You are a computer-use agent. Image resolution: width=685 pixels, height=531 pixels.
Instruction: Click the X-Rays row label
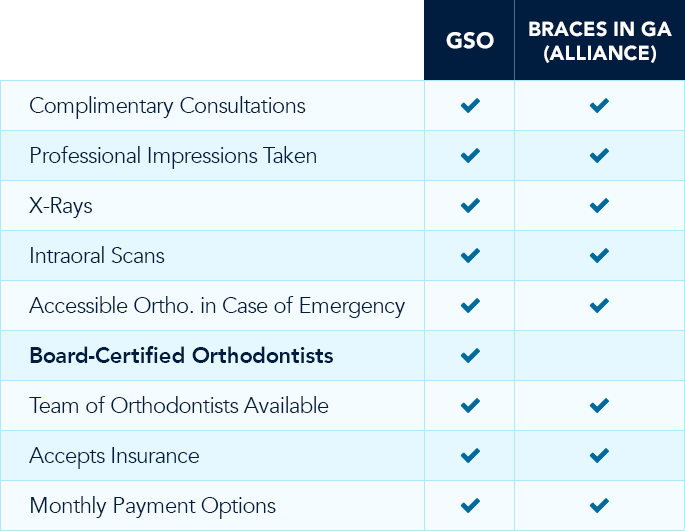(61, 206)
